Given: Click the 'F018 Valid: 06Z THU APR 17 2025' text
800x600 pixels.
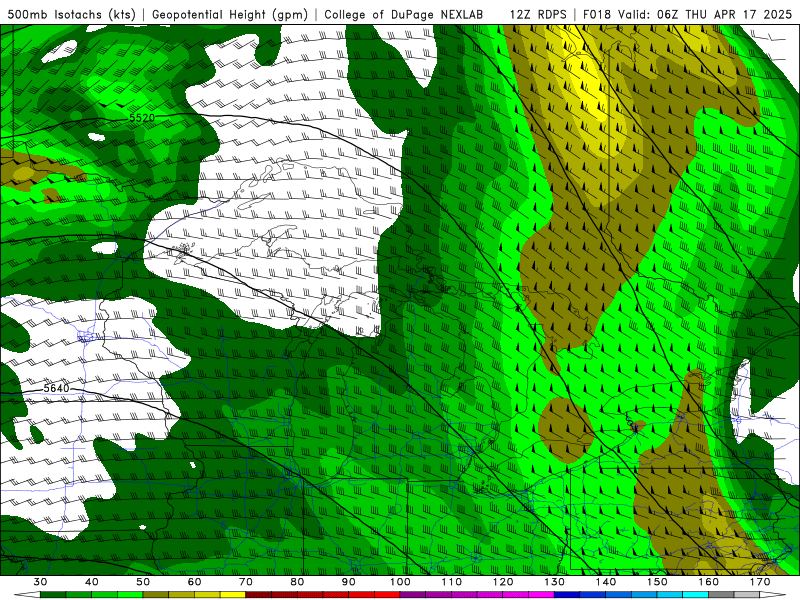Looking at the screenshot, I should pos(688,15).
